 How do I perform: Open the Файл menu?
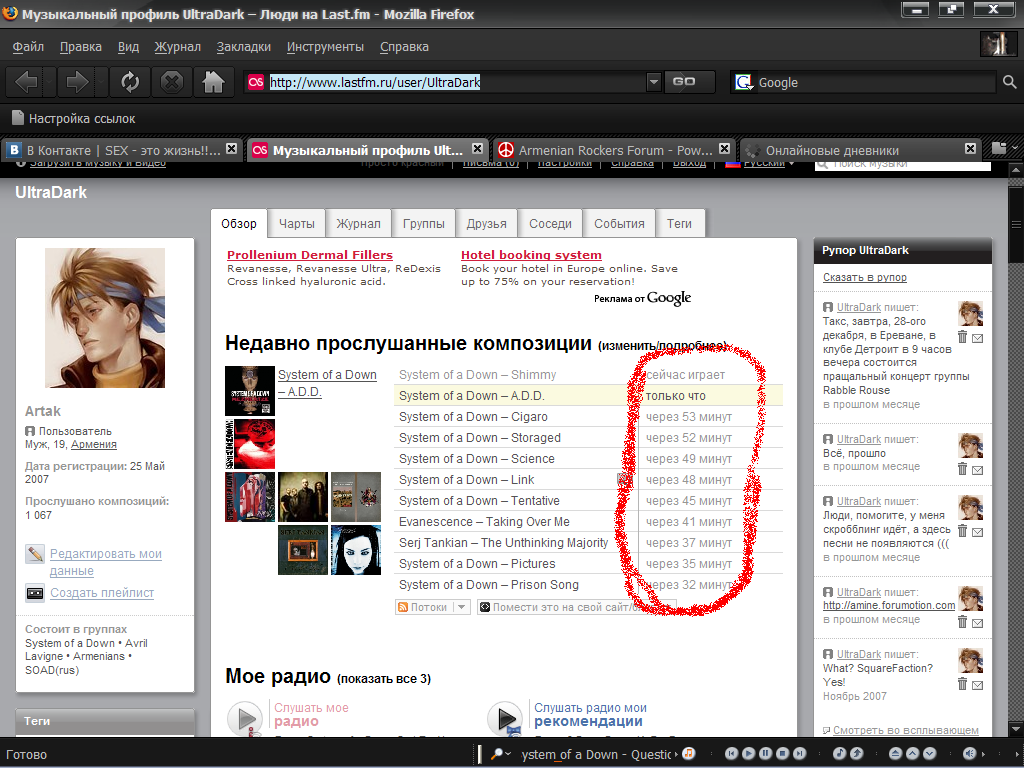click(x=28, y=47)
